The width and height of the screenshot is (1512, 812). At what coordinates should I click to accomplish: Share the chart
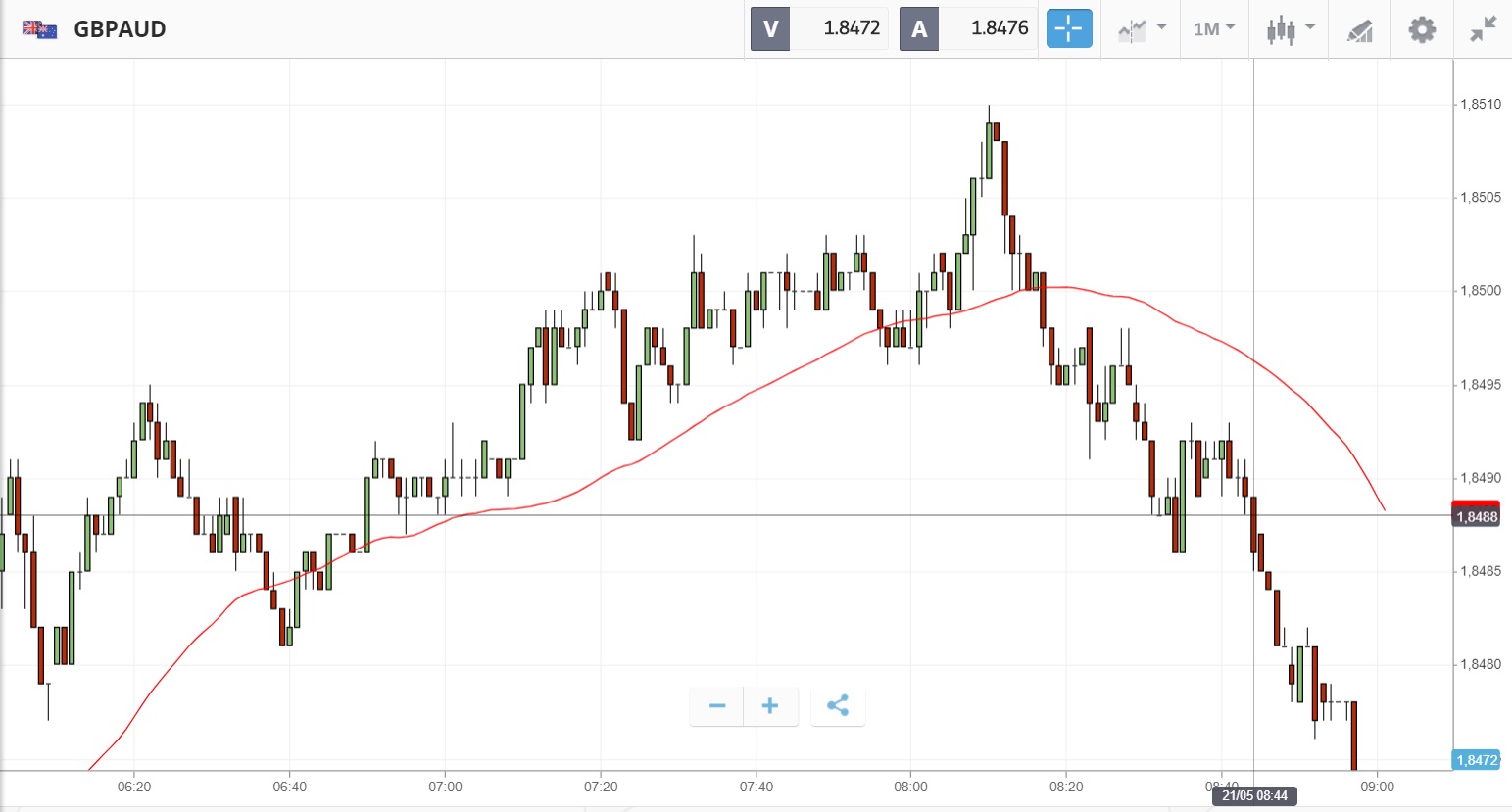pyautogui.click(x=837, y=705)
